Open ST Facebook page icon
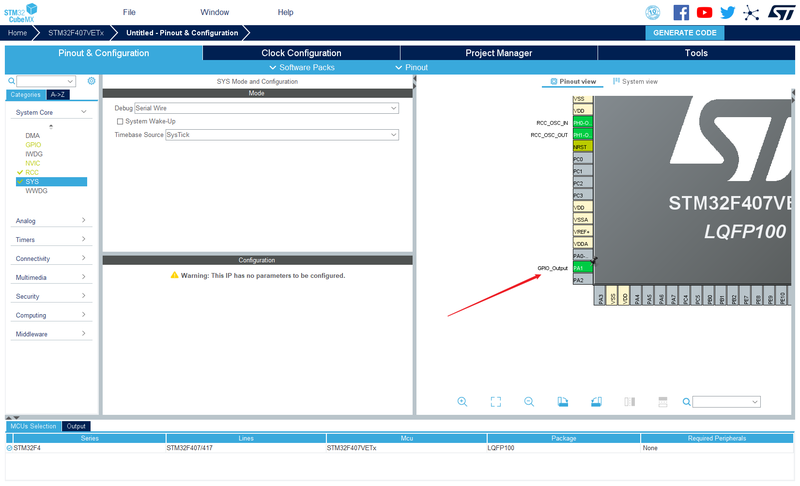The height and width of the screenshot is (486, 800). click(681, 12)
